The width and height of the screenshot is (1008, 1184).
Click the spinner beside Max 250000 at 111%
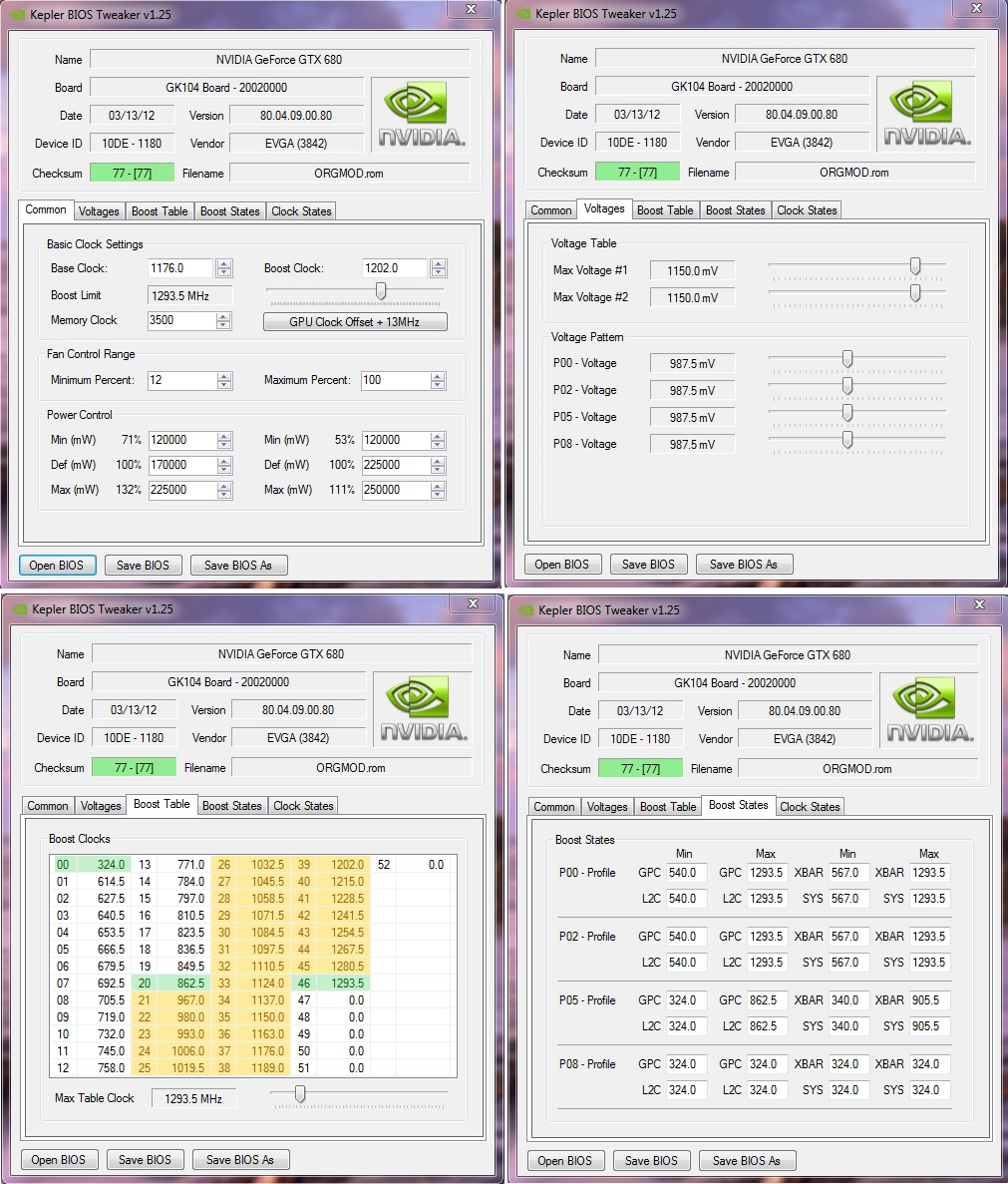click(438, 490)
